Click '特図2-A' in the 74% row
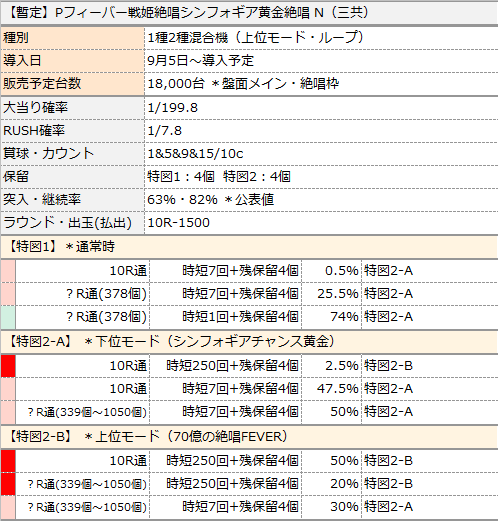This screenshot has width=498, height=521. point(389,317)
